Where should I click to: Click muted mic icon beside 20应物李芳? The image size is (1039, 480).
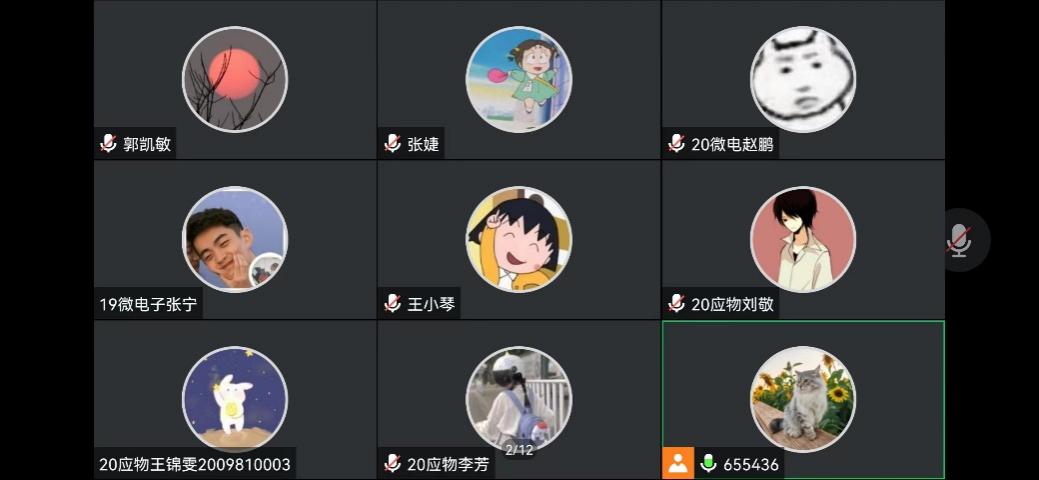(x=392, y=463)
